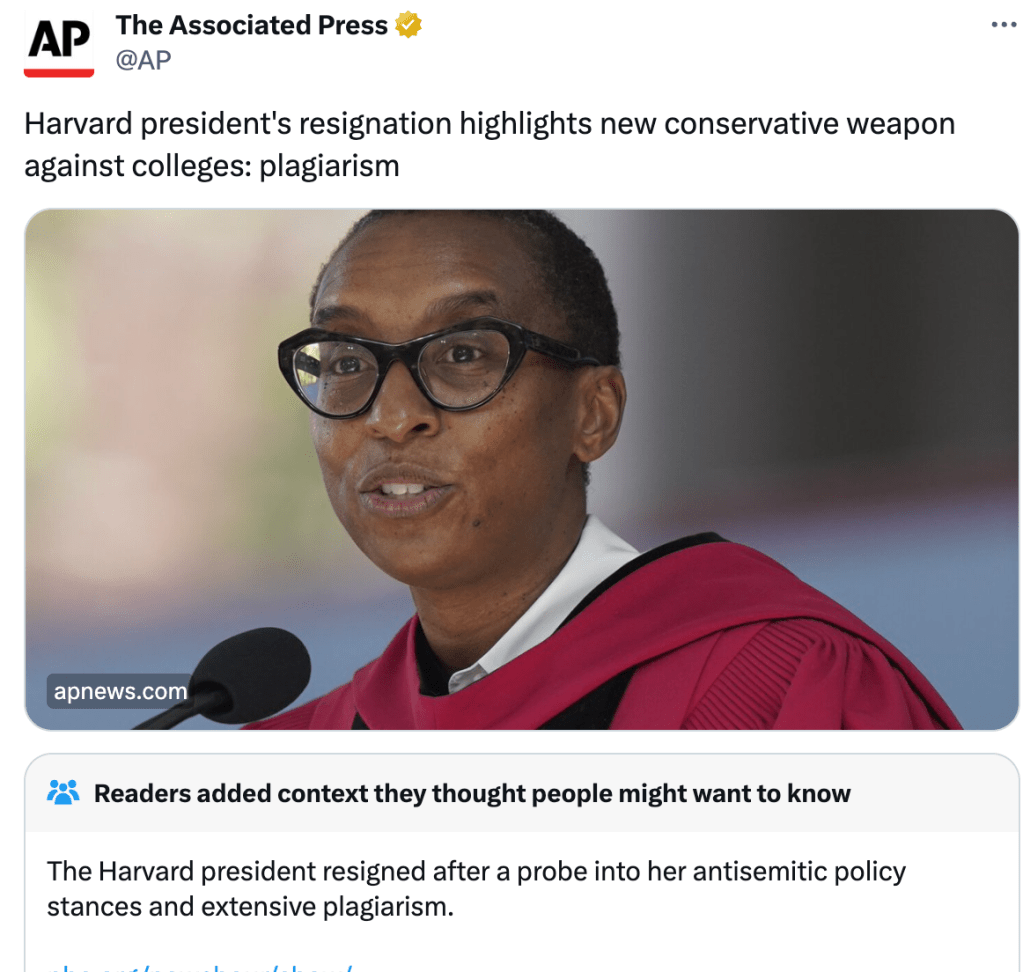Click 'conservative weapon' in the tweet text
Screen dimensions: 1023x972
pos(810,124)
